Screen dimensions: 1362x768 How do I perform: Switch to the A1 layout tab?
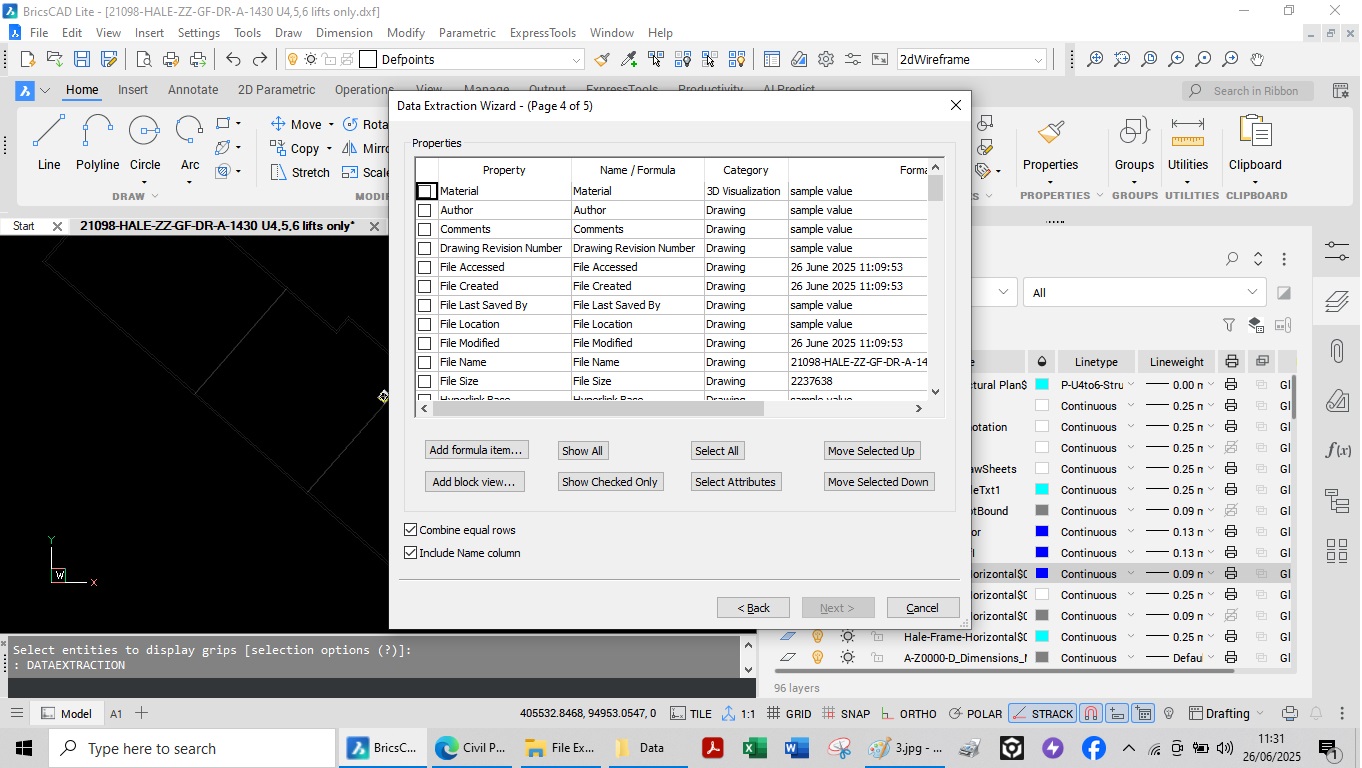(116, 714)
